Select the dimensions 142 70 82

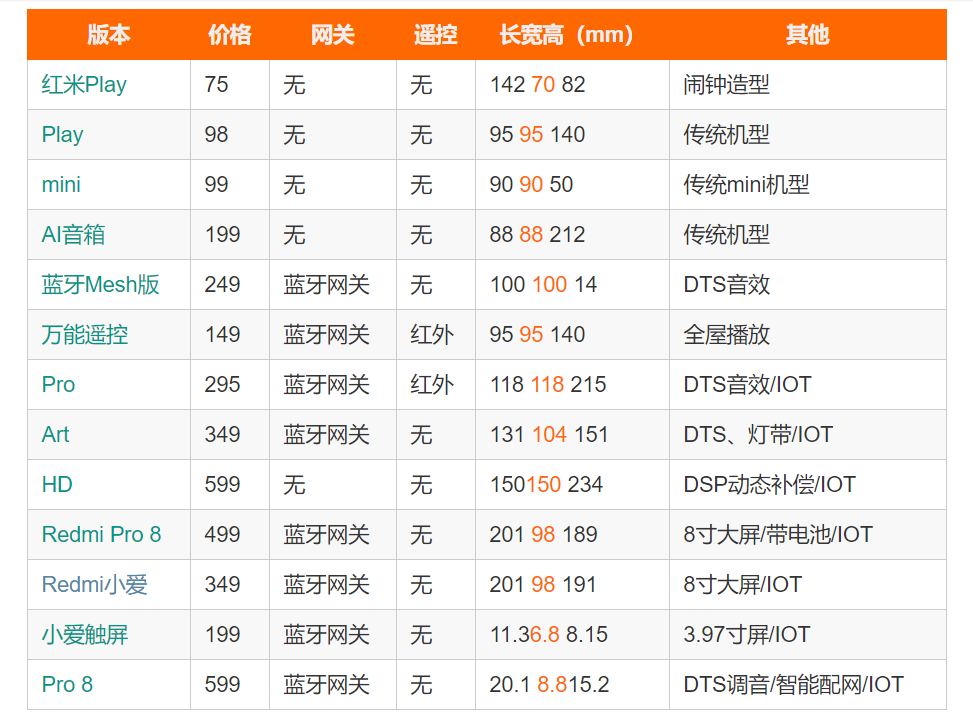pyautogui.click(x=537, y=84)
